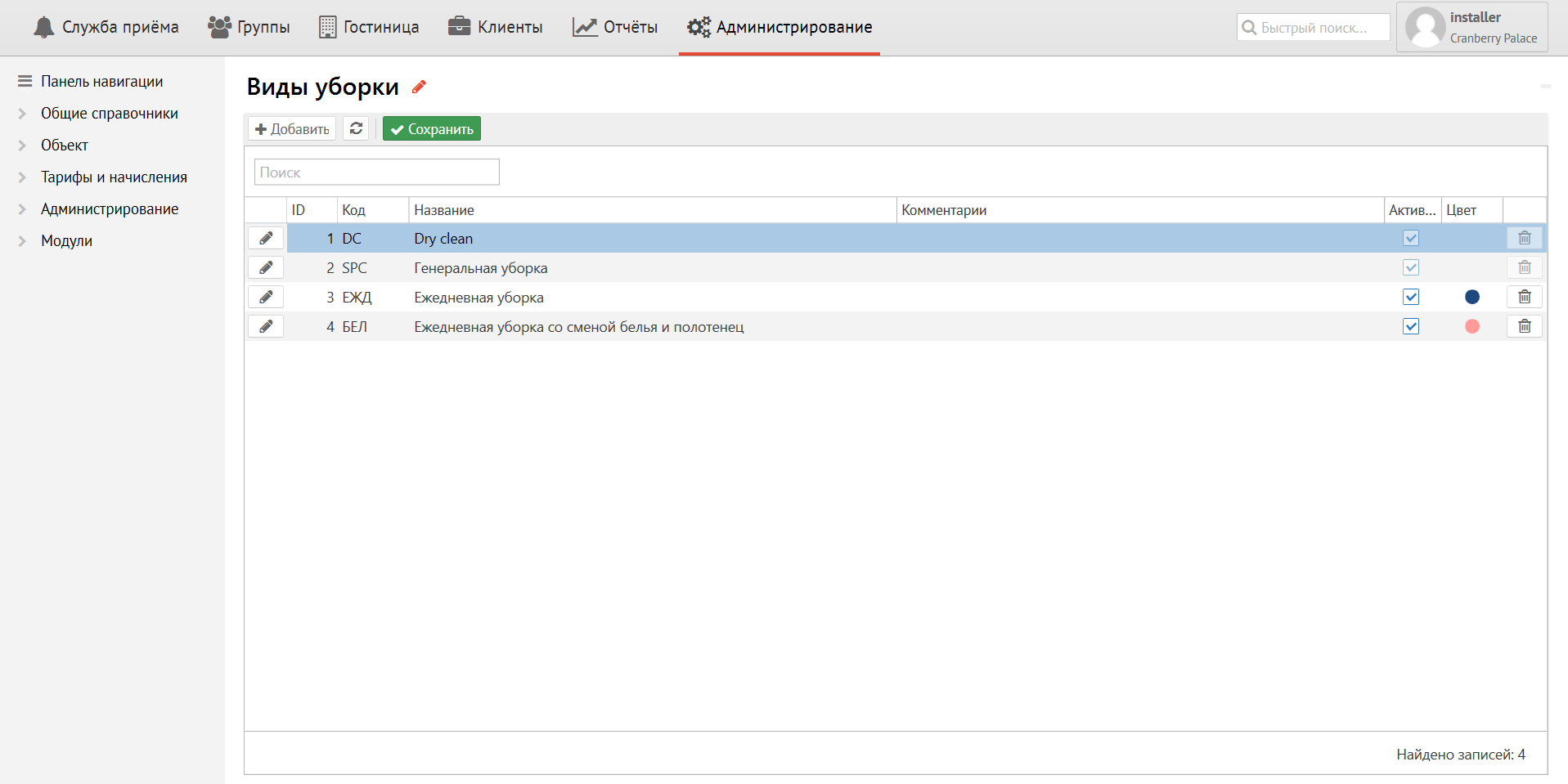Click trash icon for the БЕЛ row

1524,326
